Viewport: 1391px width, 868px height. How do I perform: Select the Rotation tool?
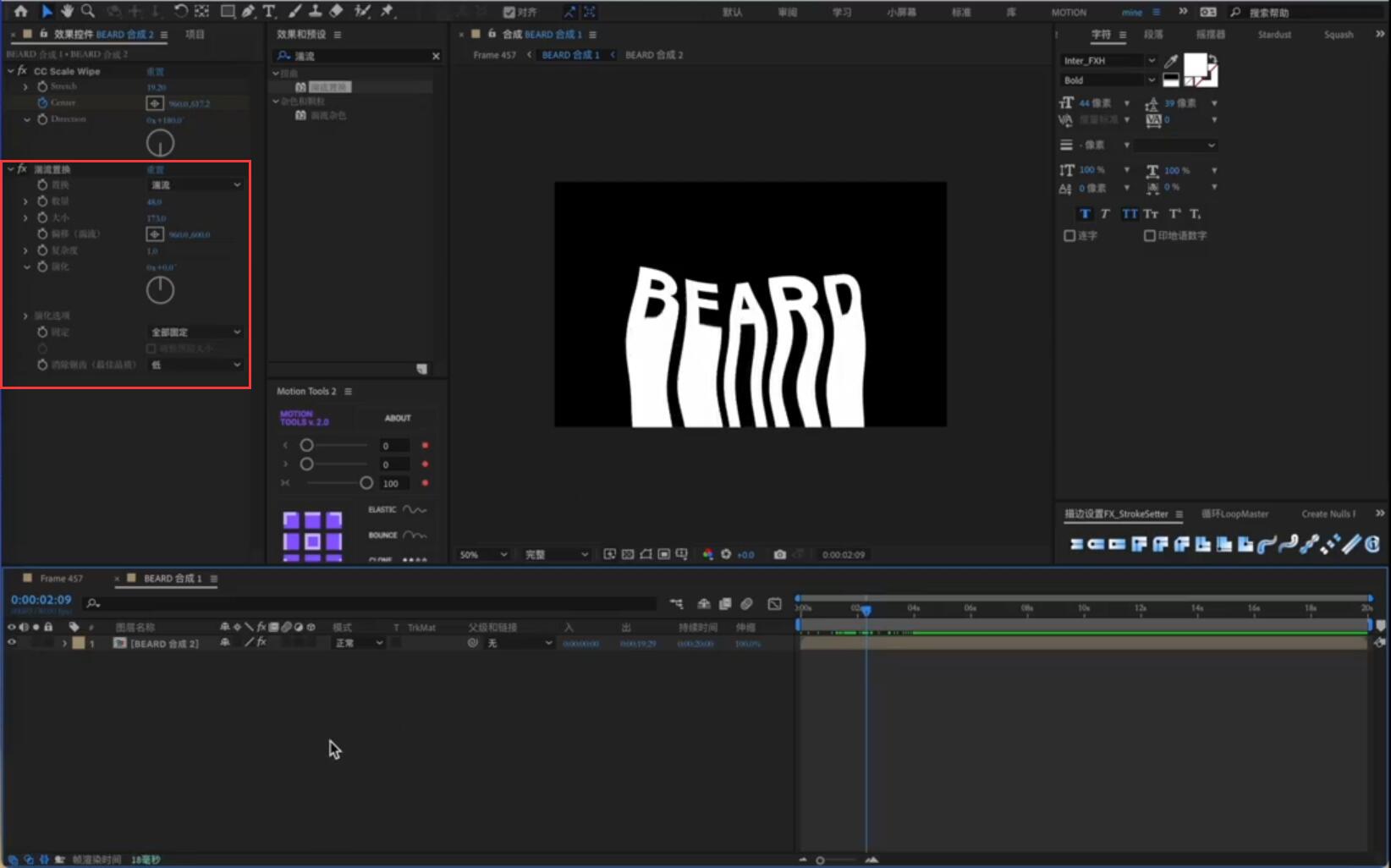tap(180, 12)
